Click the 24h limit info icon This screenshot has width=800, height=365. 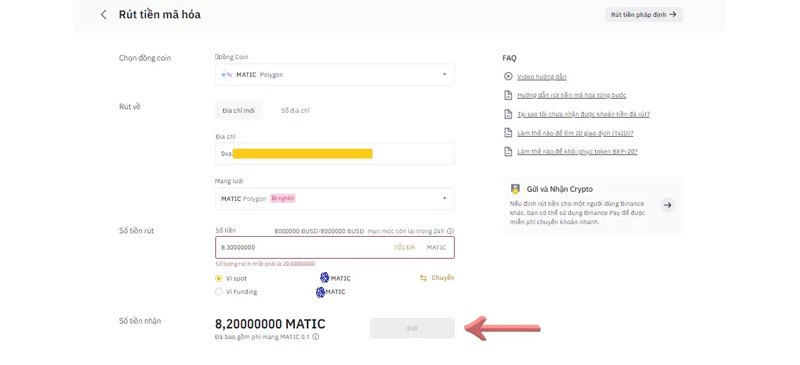pos(451,231)
